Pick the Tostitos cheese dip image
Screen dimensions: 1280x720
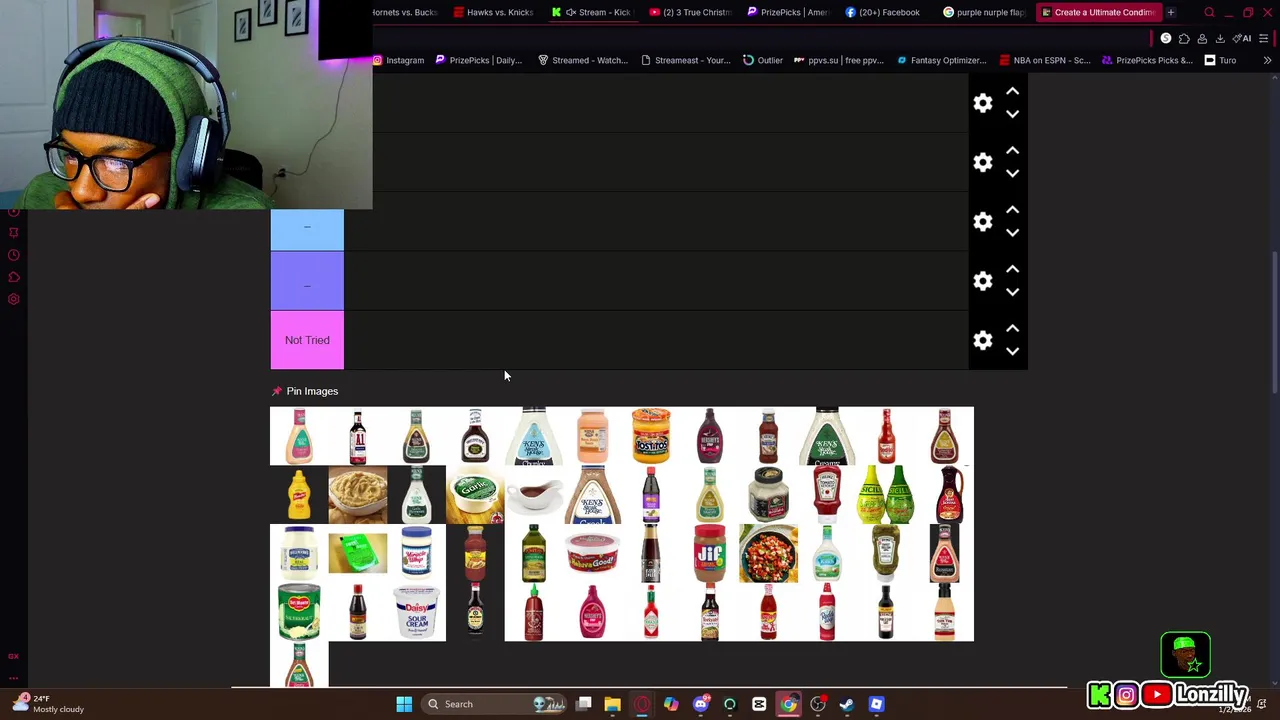click(x=651, y=436)
